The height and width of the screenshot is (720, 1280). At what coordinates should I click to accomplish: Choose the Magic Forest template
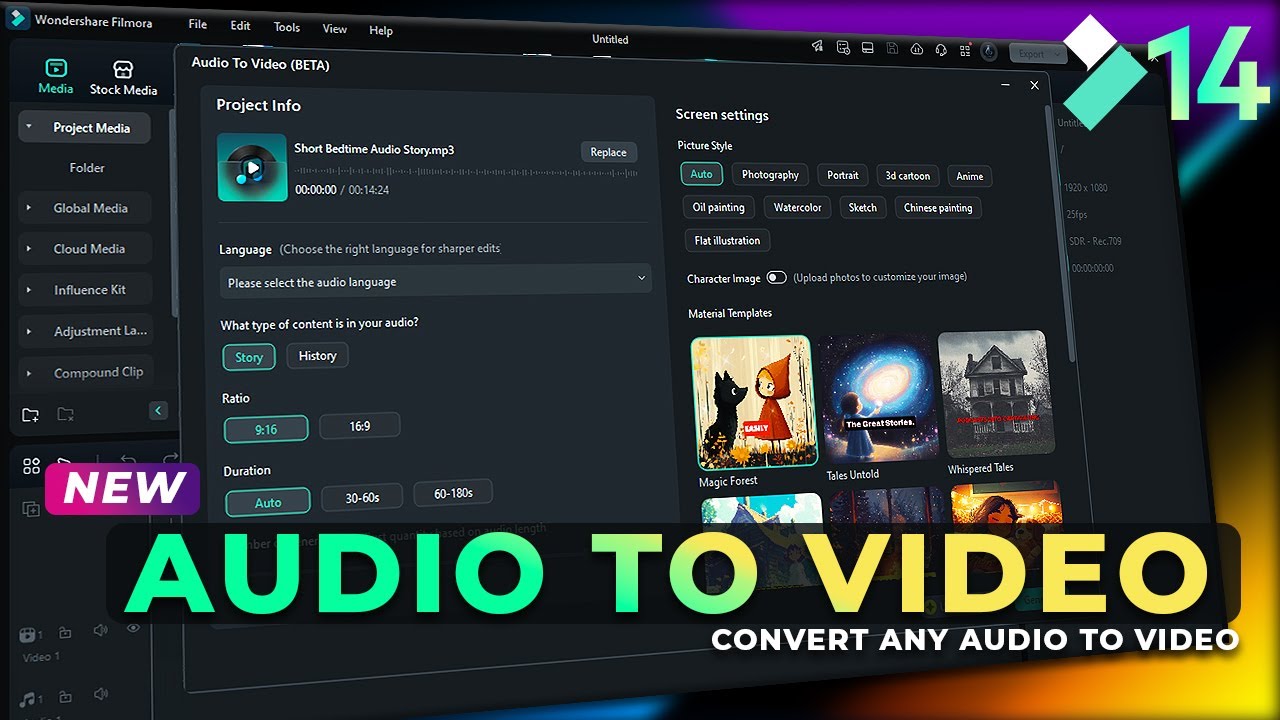point(754,403)
